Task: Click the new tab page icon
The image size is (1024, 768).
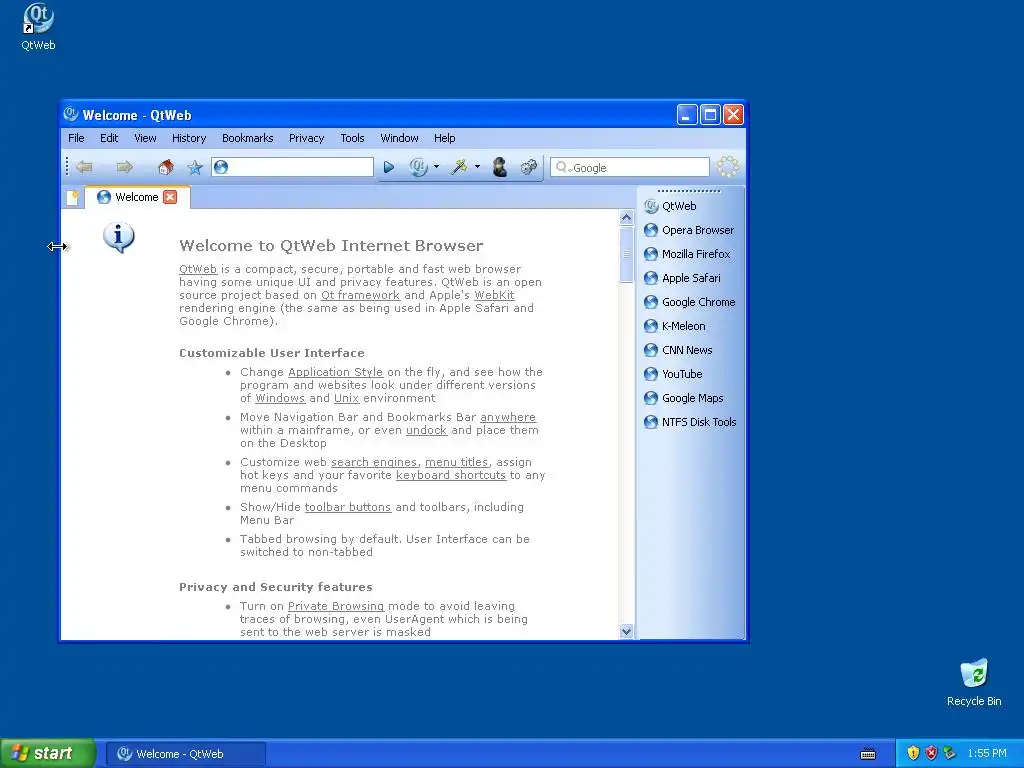Action: tap(72, 197)
